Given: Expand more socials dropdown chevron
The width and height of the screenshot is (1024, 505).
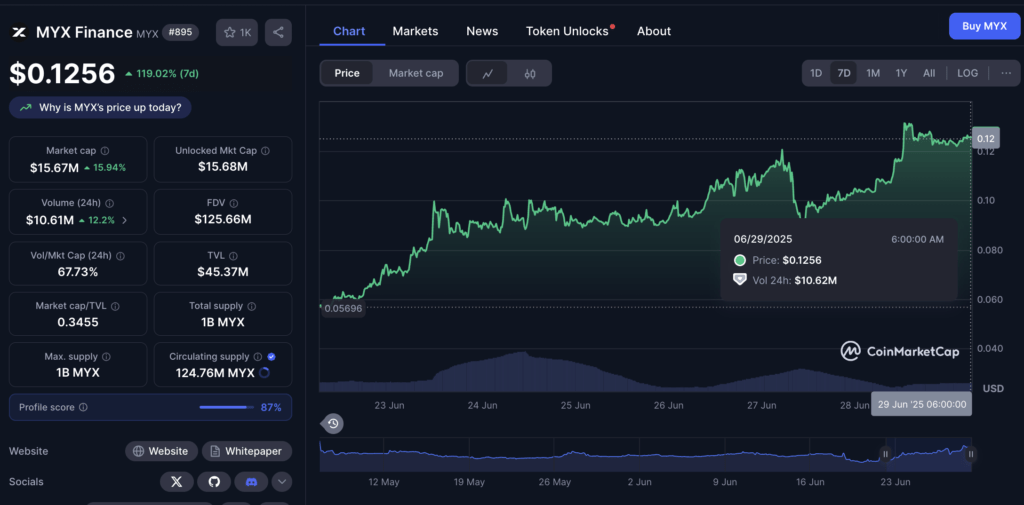Looking at the screenshot, I should pos(281,482).
